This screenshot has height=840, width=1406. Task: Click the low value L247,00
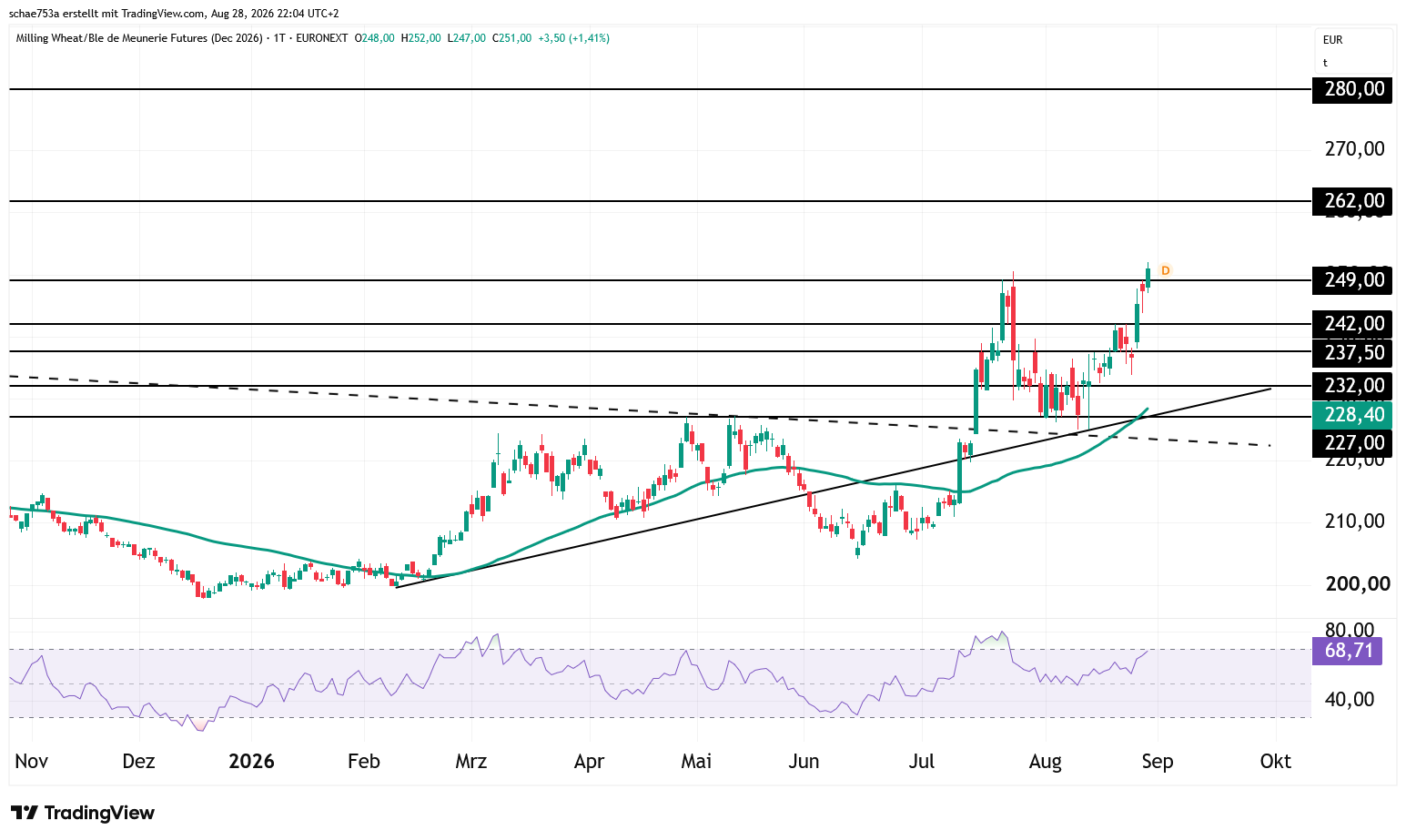coord(466,38)
